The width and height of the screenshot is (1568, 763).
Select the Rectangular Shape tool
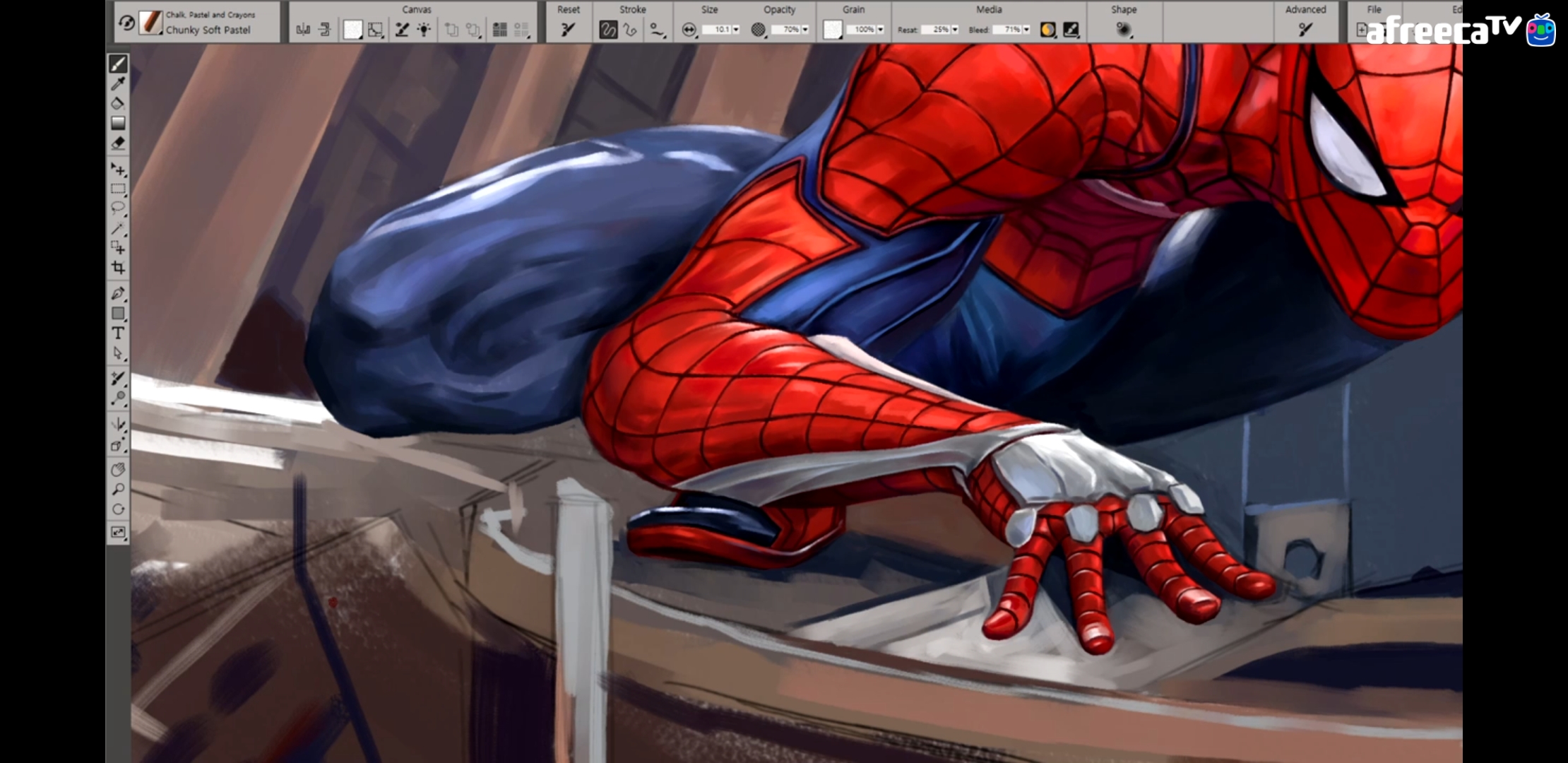(118, 314)
